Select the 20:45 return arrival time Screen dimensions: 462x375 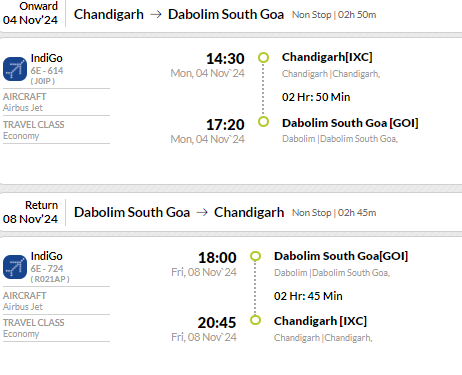pyautogui.click(x=217, y=323)
